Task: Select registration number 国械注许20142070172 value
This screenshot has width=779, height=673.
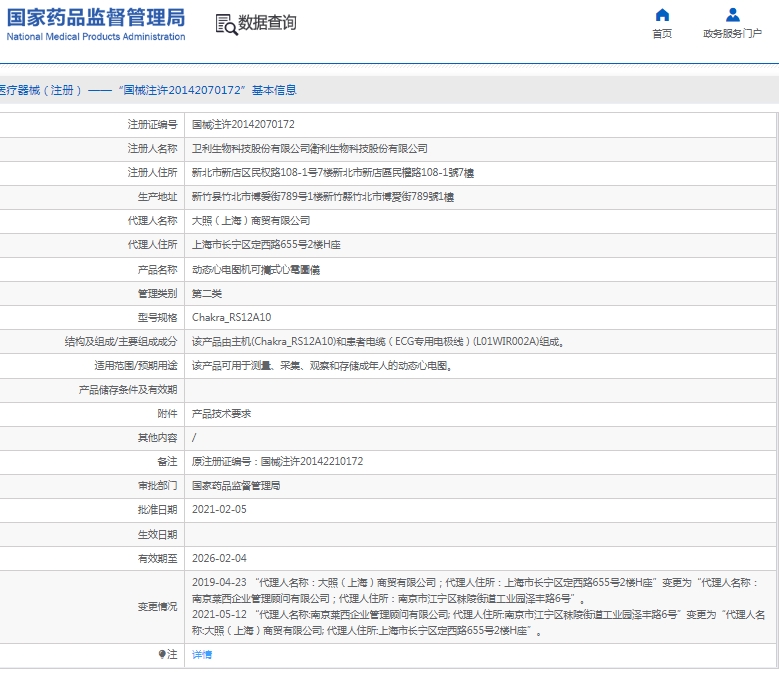Action: [243, 125]
